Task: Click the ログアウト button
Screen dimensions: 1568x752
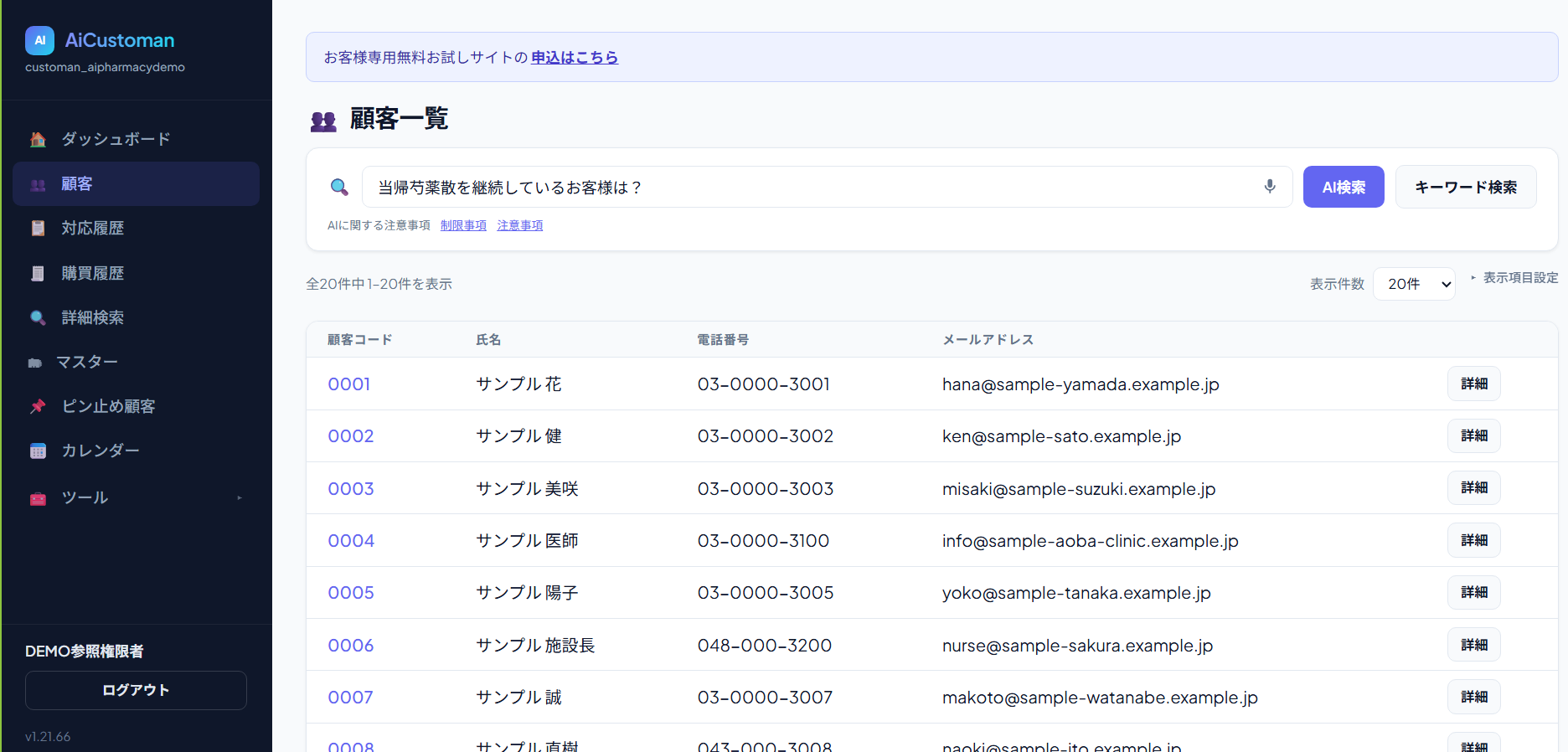Action: click(x=136, y=690)
